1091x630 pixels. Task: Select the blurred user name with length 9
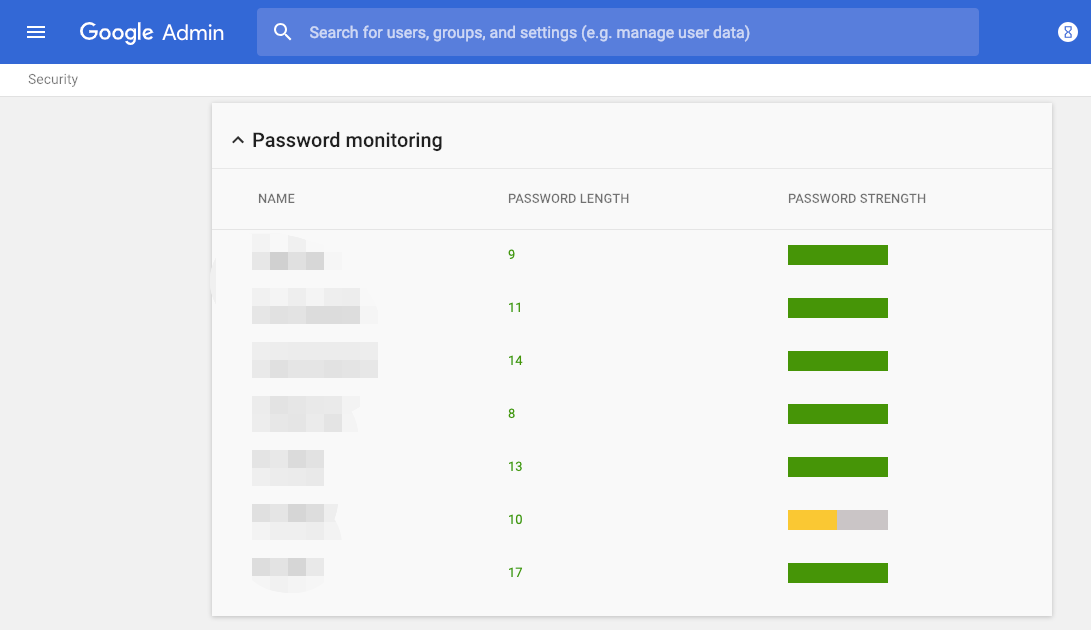[297, 253]
